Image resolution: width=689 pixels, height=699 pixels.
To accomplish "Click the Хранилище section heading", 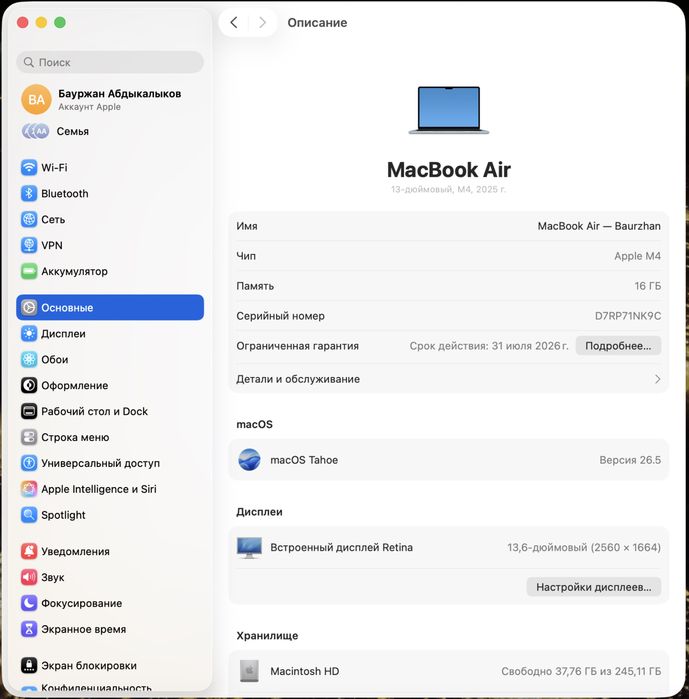I will (x=267, y=636).
